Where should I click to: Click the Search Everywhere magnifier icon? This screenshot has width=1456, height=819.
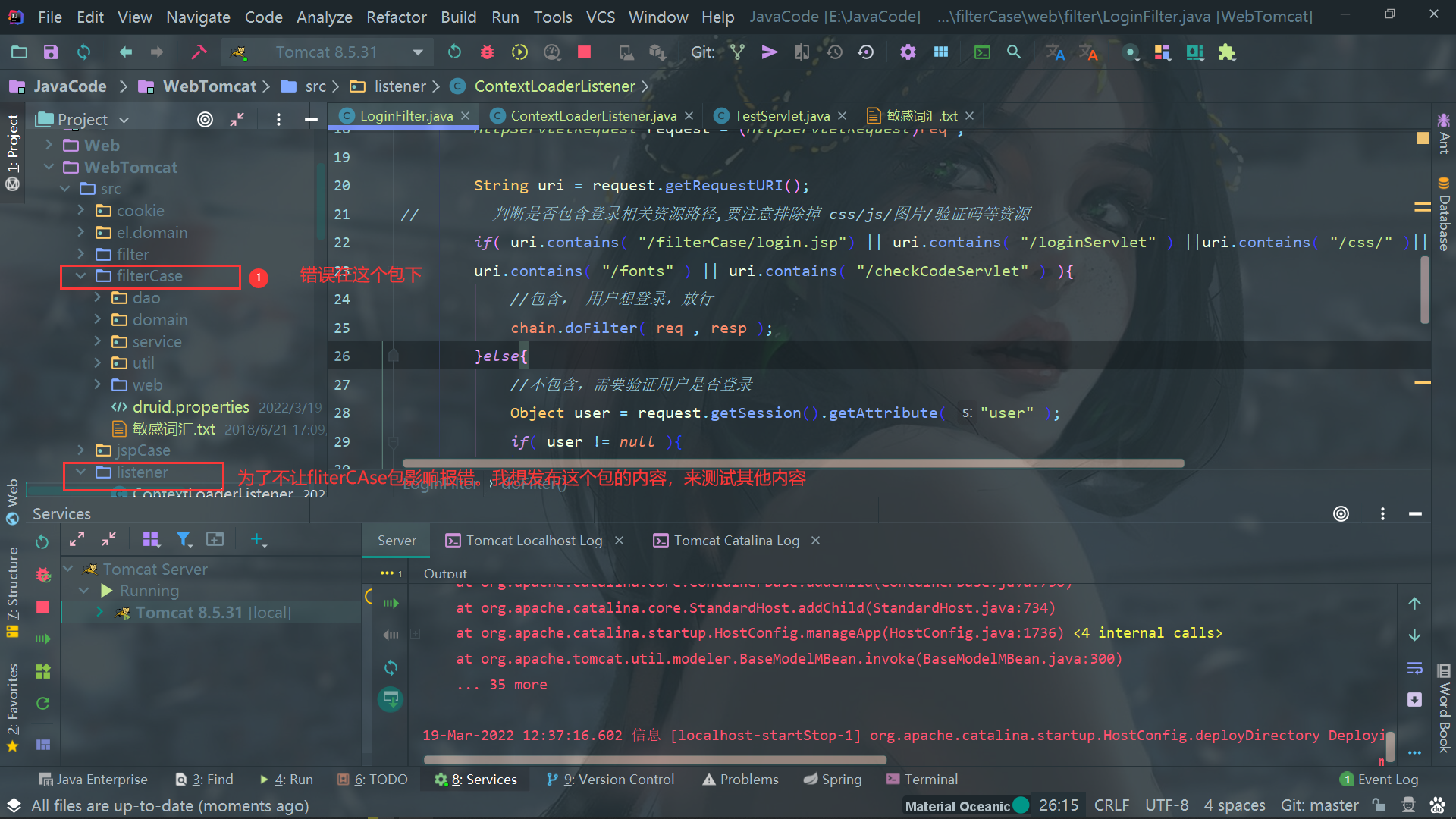(x=1013, y=52)
